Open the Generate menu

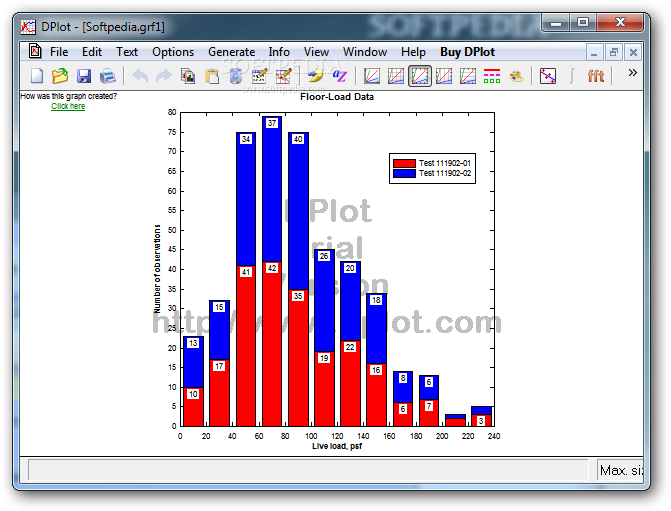coord(232,52)
